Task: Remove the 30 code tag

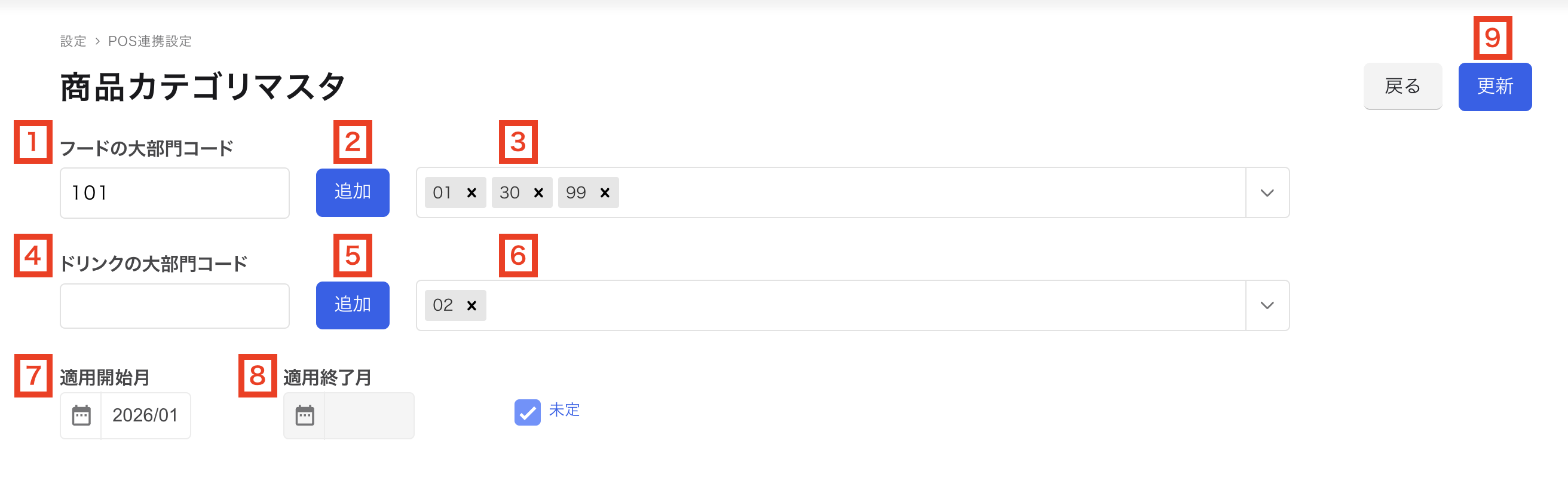Action: point(538,193)
